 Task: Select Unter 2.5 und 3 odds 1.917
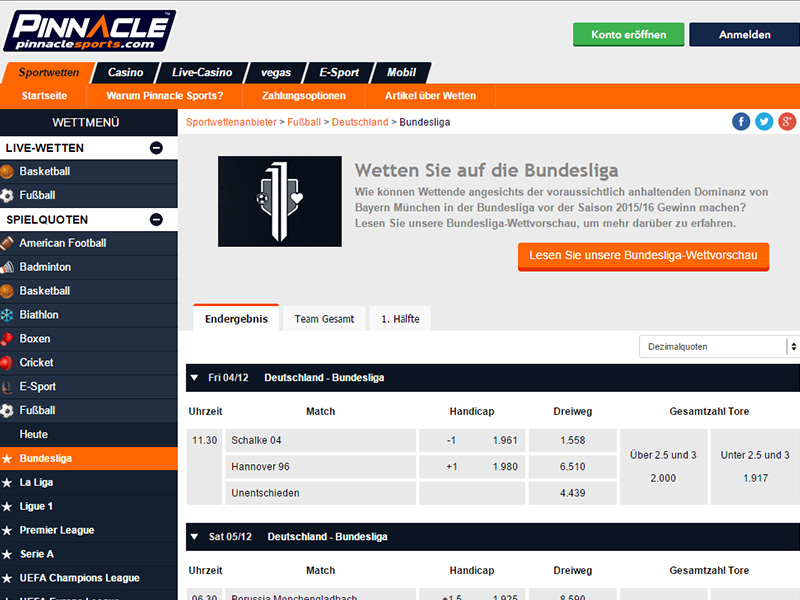coord(755,467)
